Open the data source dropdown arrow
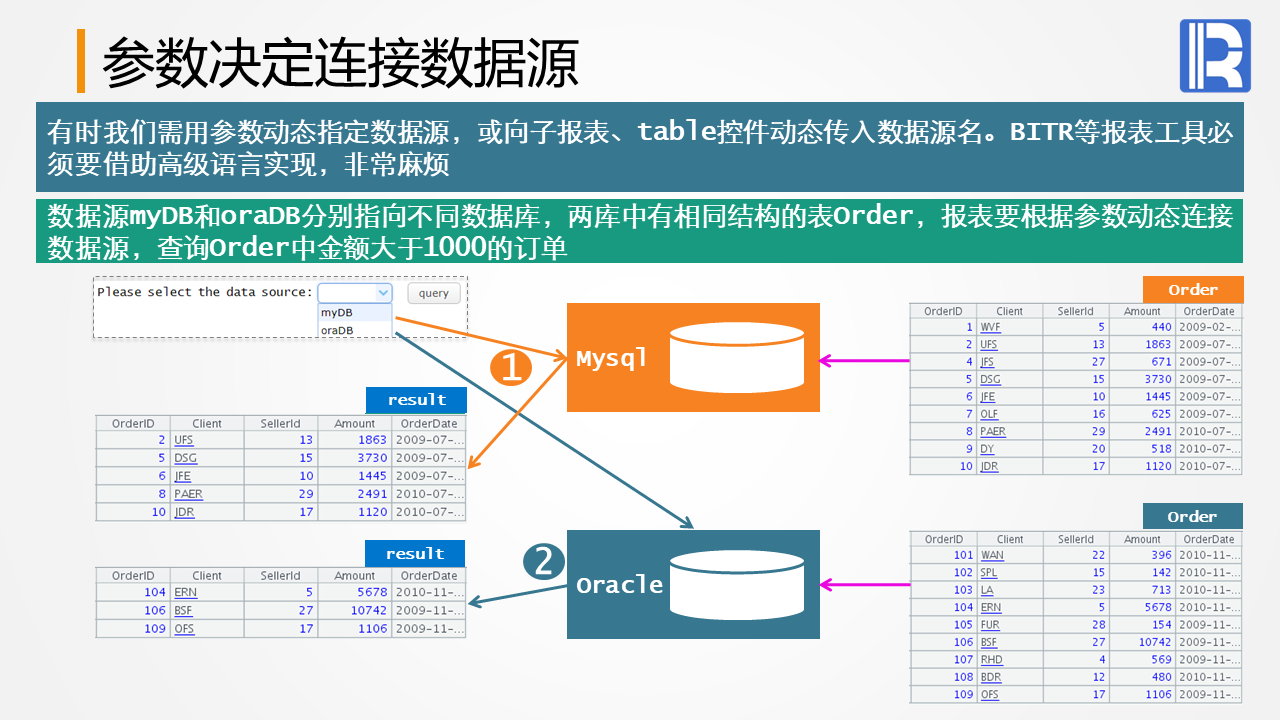1280x720 pixels. (383, 293)
